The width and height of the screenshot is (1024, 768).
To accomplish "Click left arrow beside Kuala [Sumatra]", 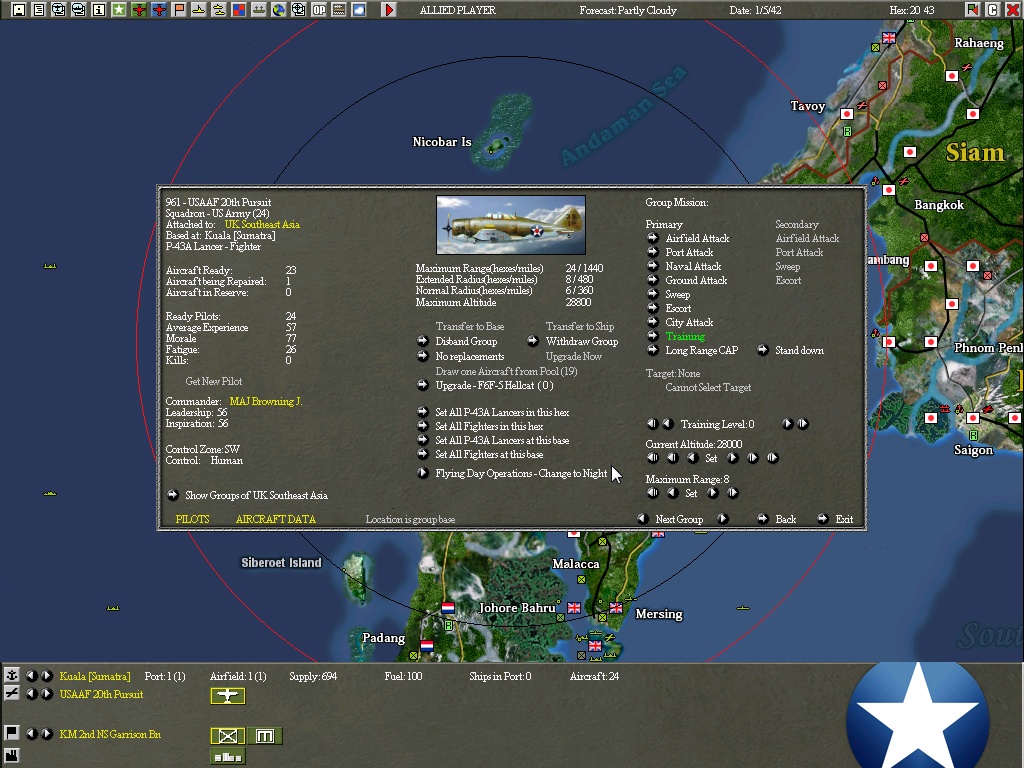I will tap(31, 675).
